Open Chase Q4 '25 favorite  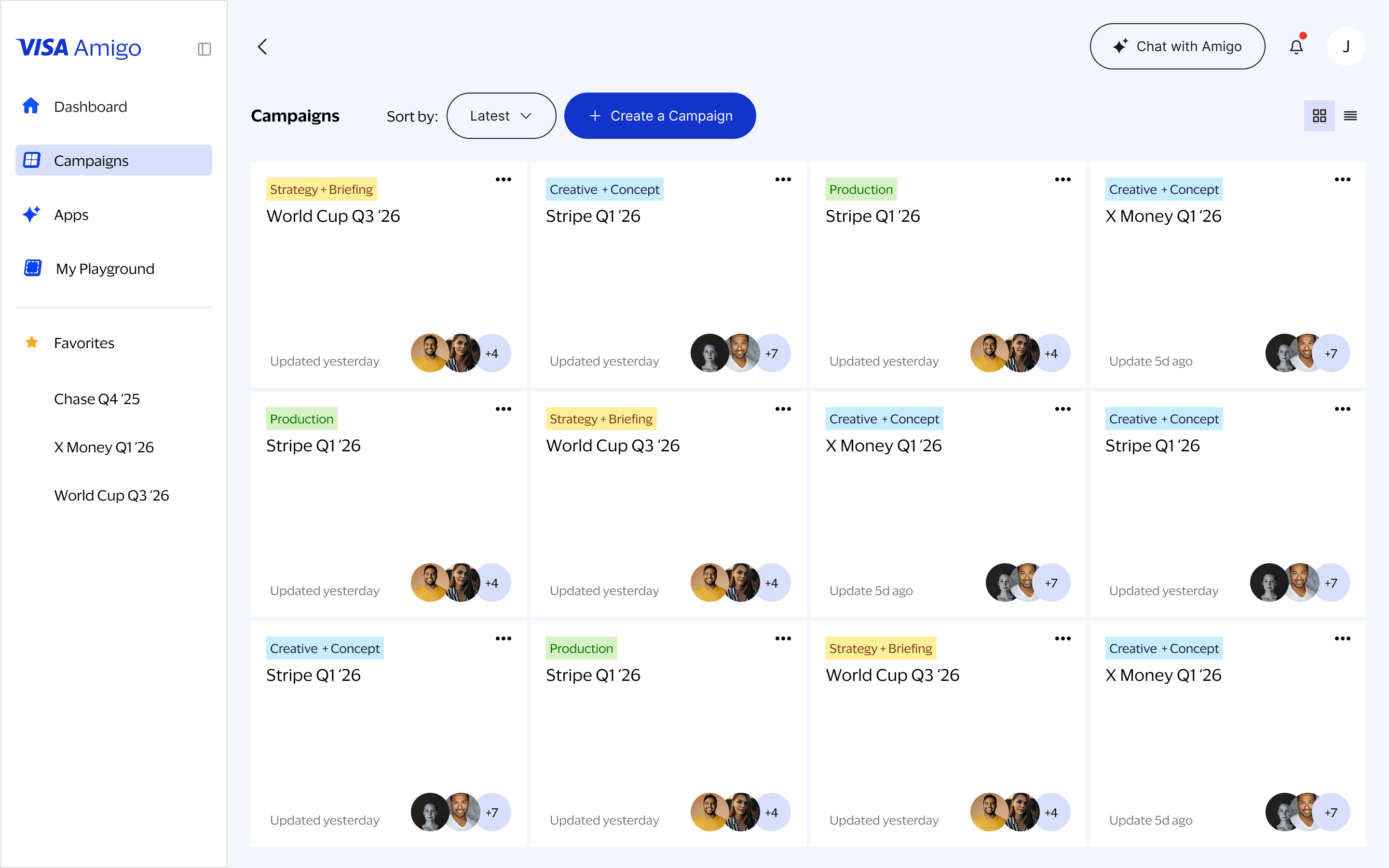click(x=96, y=399)
